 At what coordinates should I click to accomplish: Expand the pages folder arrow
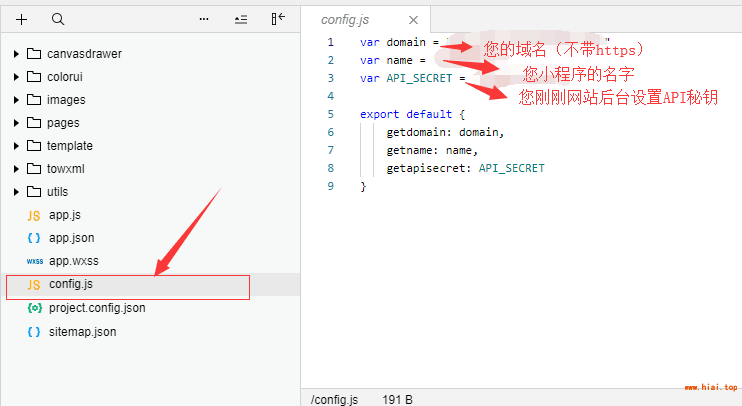click(16, 123)
